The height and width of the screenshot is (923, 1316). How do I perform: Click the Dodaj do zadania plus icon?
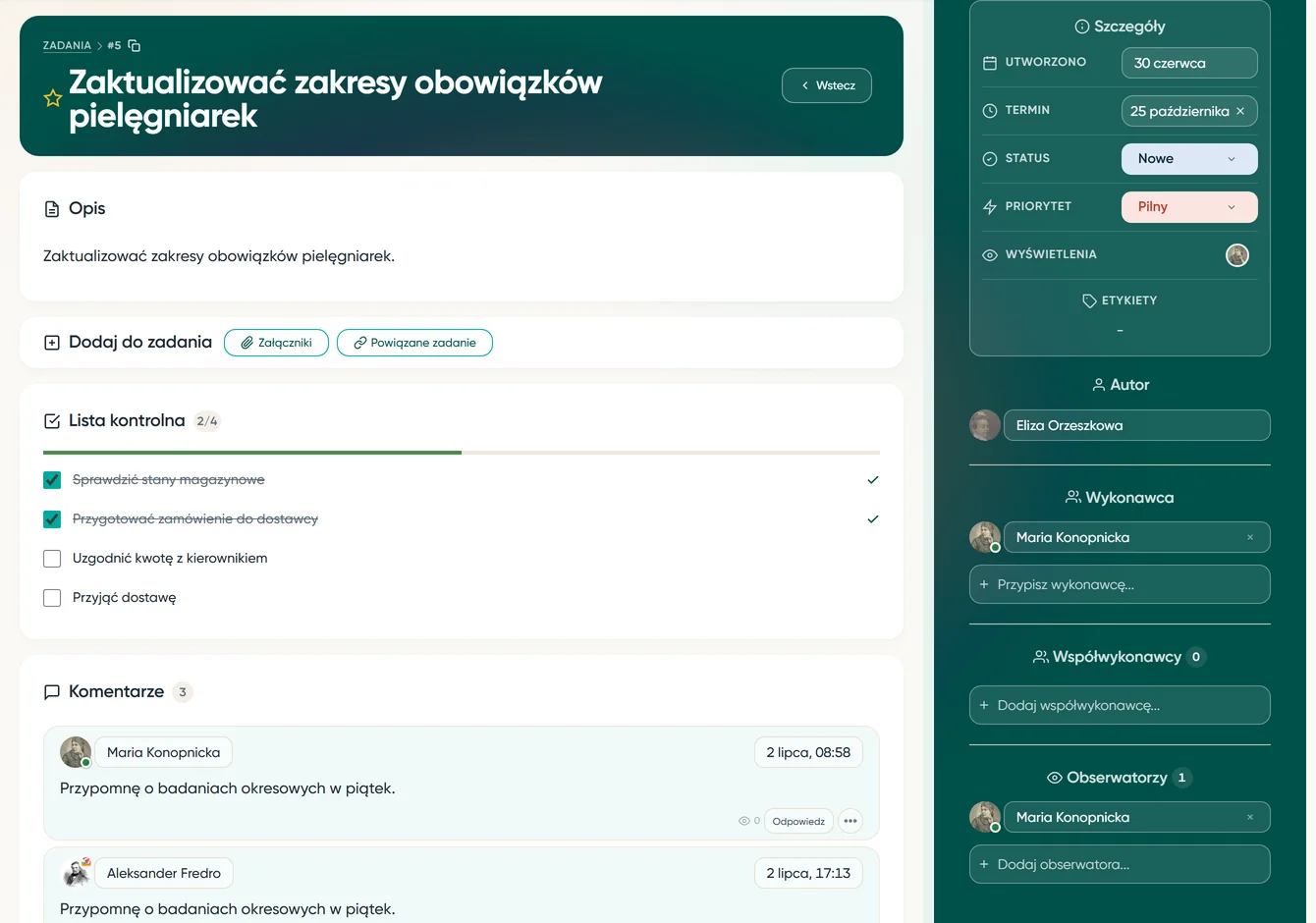click(x=52, y=343)
